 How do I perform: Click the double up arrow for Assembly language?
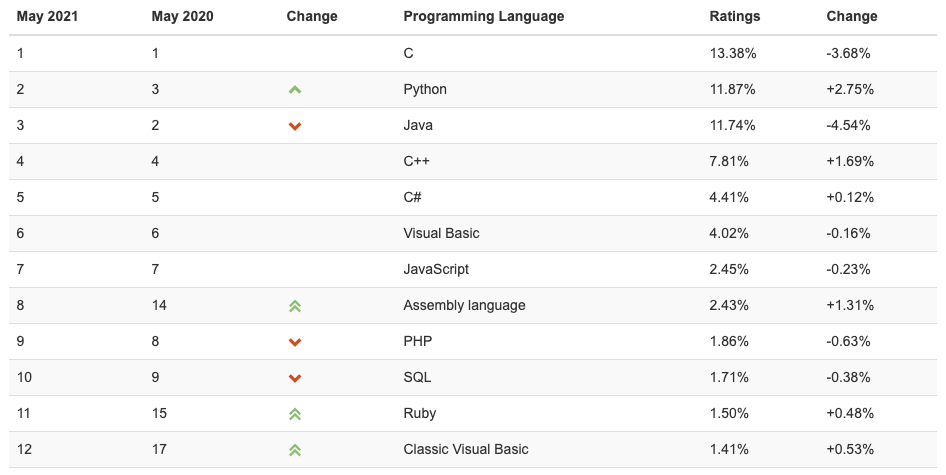[x=294, y=306]
